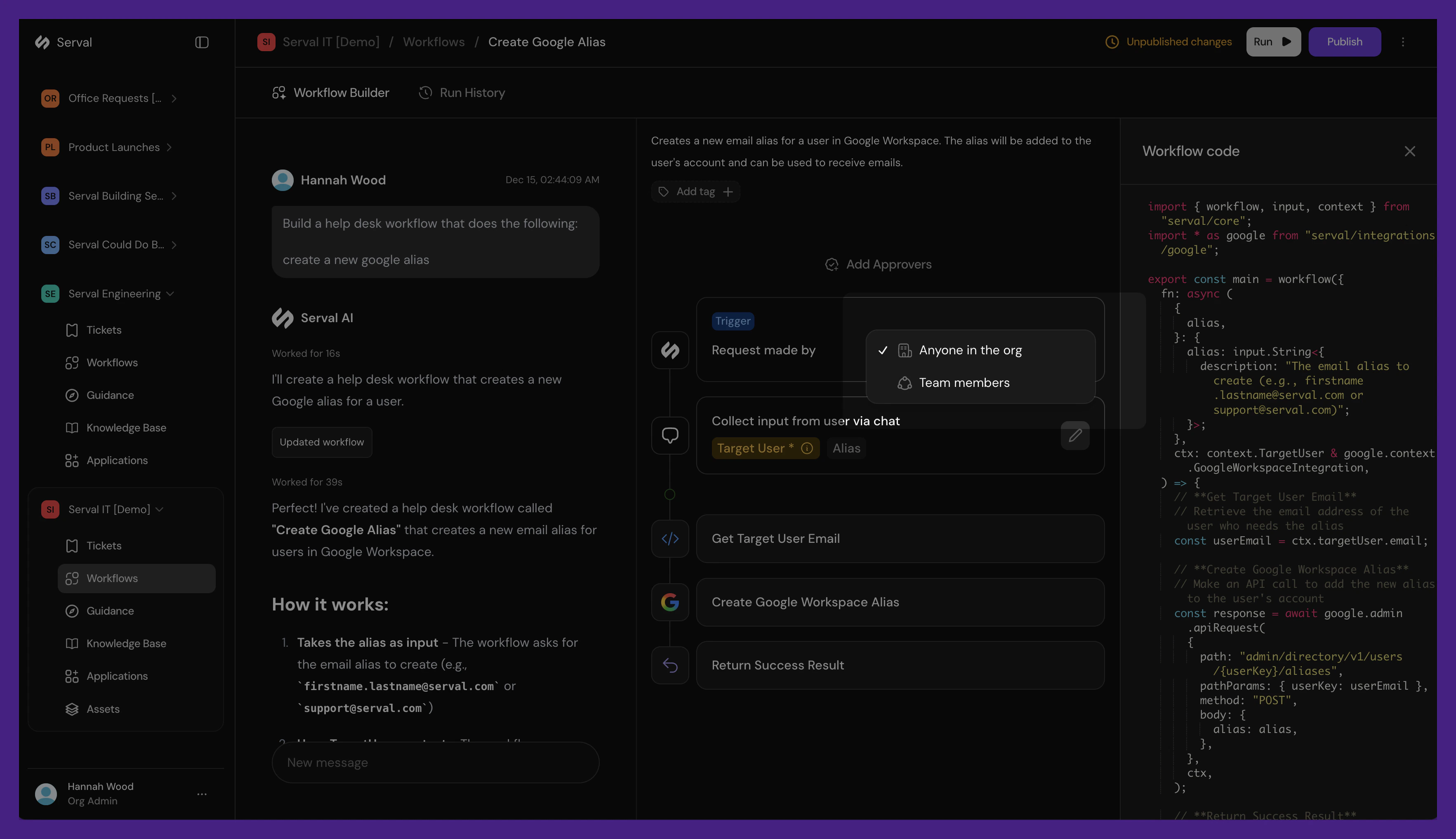Click the New message input field
The height and width of the screenshot is (839, 1456).
point(436,762)
